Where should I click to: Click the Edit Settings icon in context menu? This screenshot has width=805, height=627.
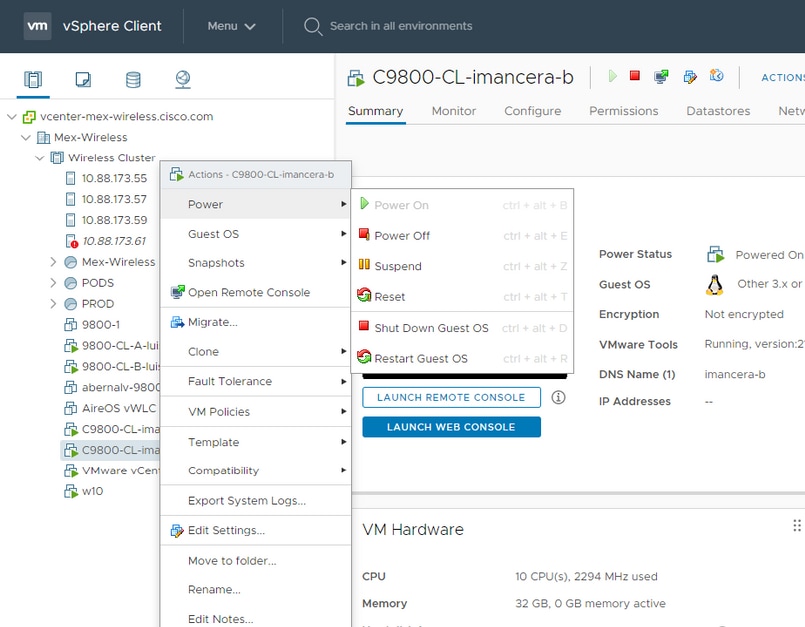(177, 530)
